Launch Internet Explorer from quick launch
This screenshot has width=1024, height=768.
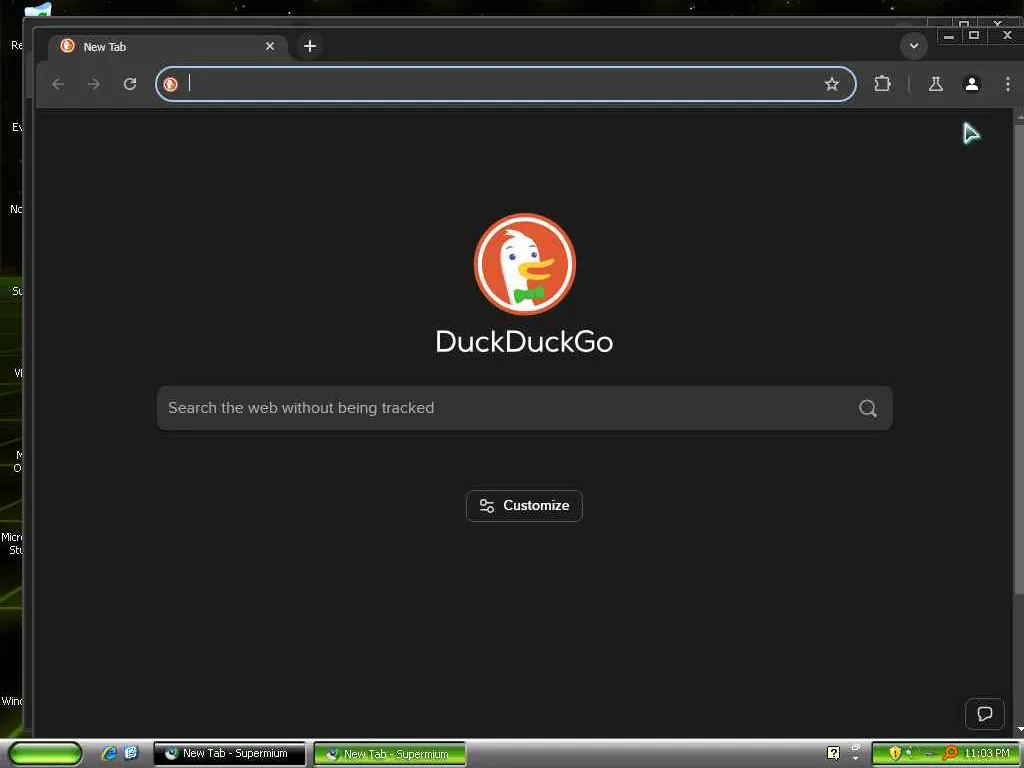coord(108,753)
